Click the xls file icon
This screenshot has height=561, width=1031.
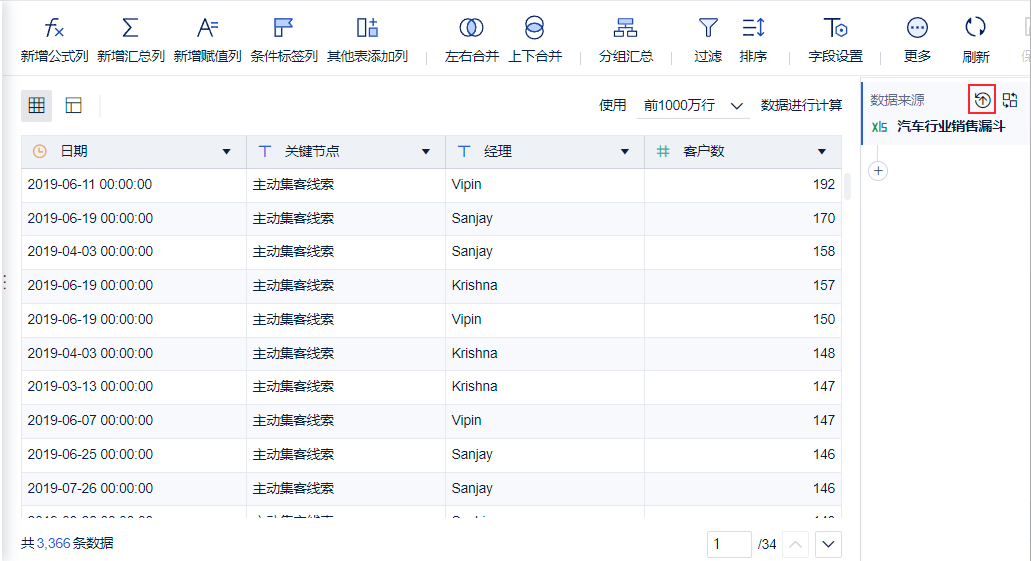click(x=879, y=127)
